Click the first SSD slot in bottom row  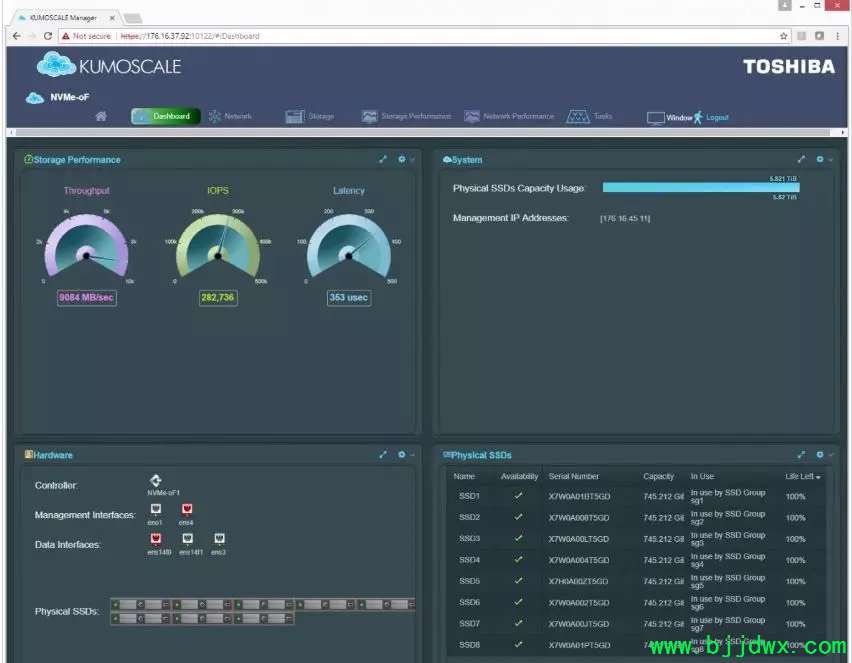[x=140, y=618]
